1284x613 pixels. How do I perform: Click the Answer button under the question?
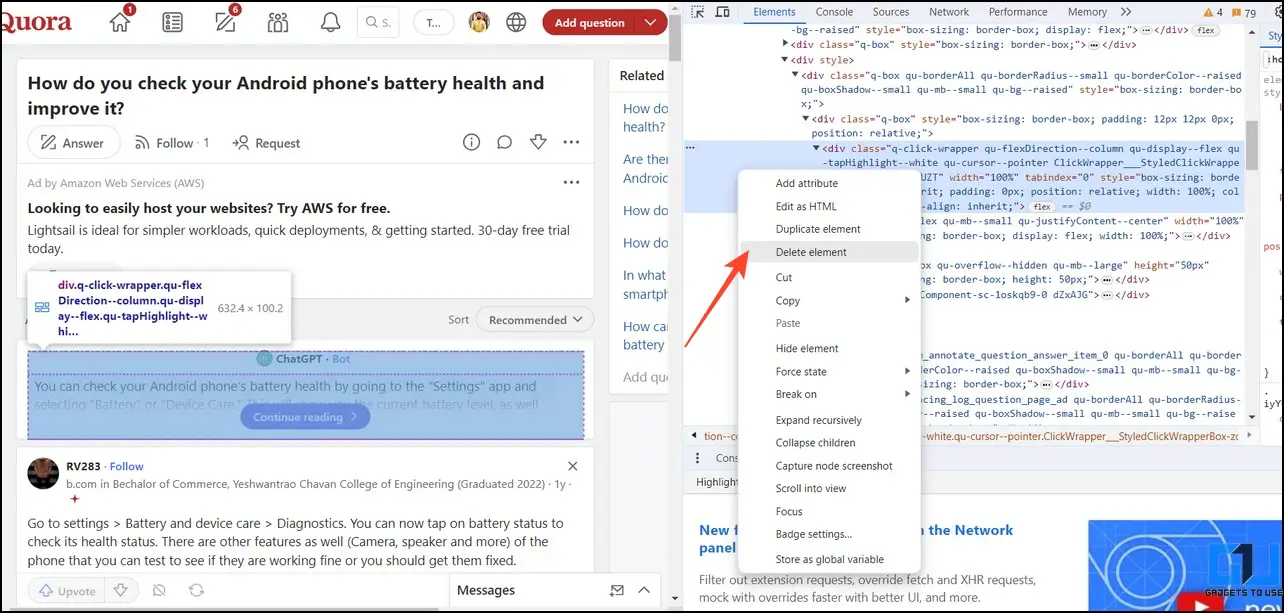[72, 143]
